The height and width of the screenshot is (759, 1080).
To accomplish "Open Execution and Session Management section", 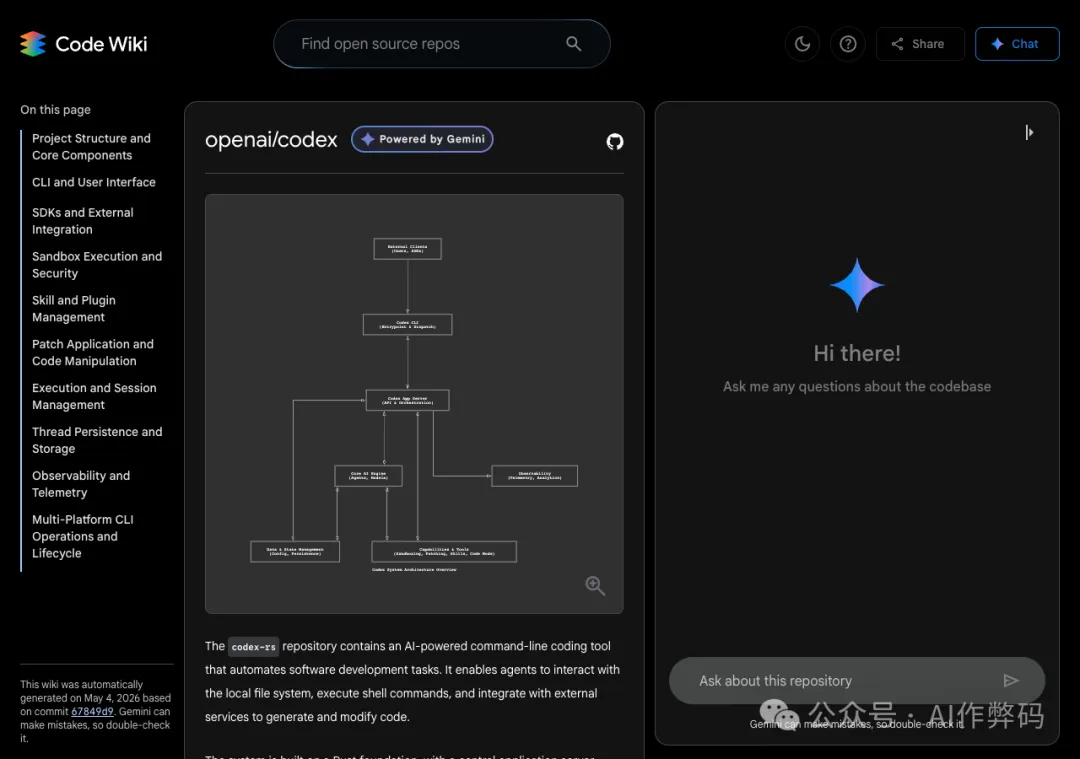I will (94, 397).
